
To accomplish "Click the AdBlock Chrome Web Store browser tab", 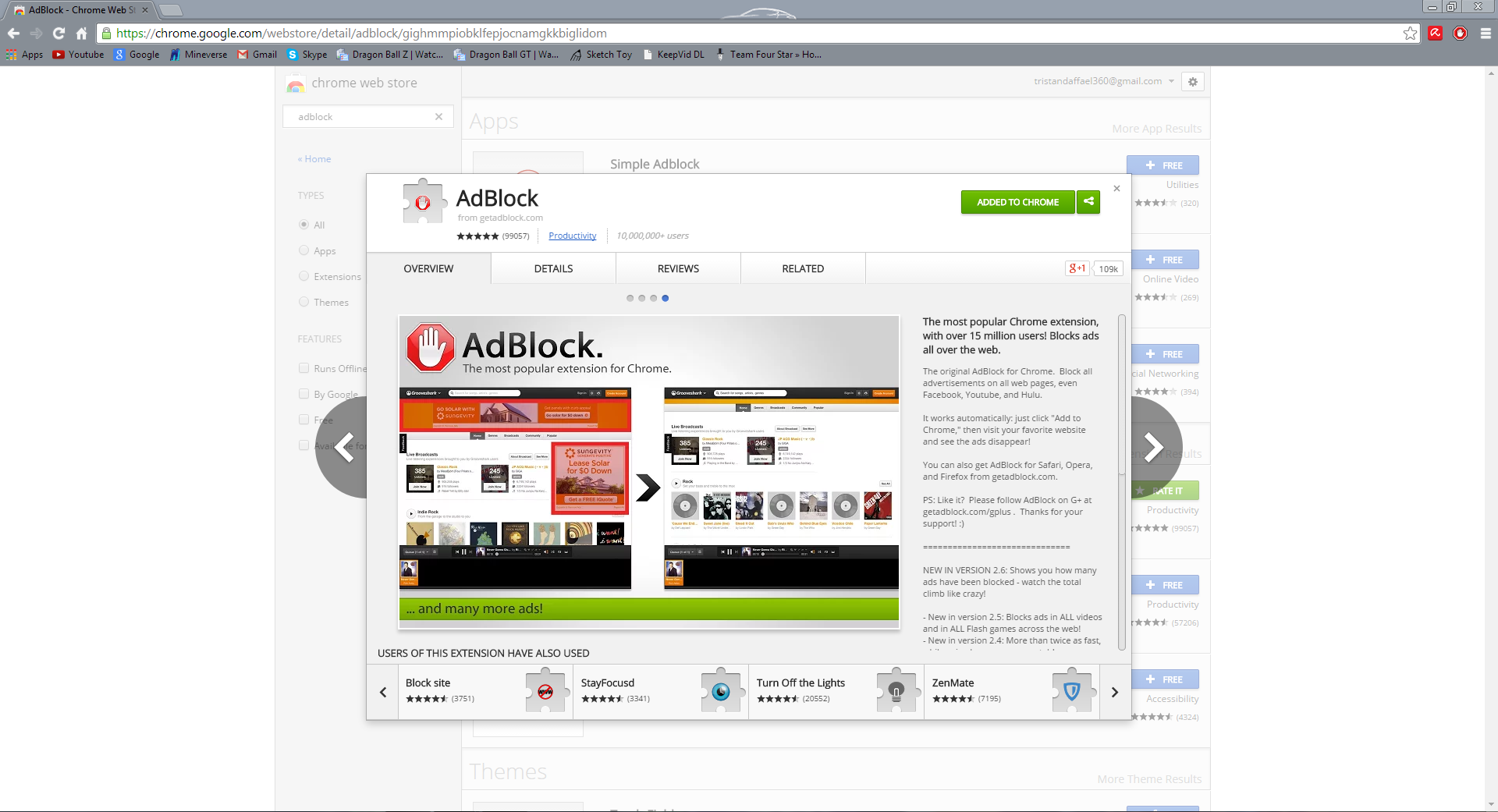I will [x=80, y=10].
